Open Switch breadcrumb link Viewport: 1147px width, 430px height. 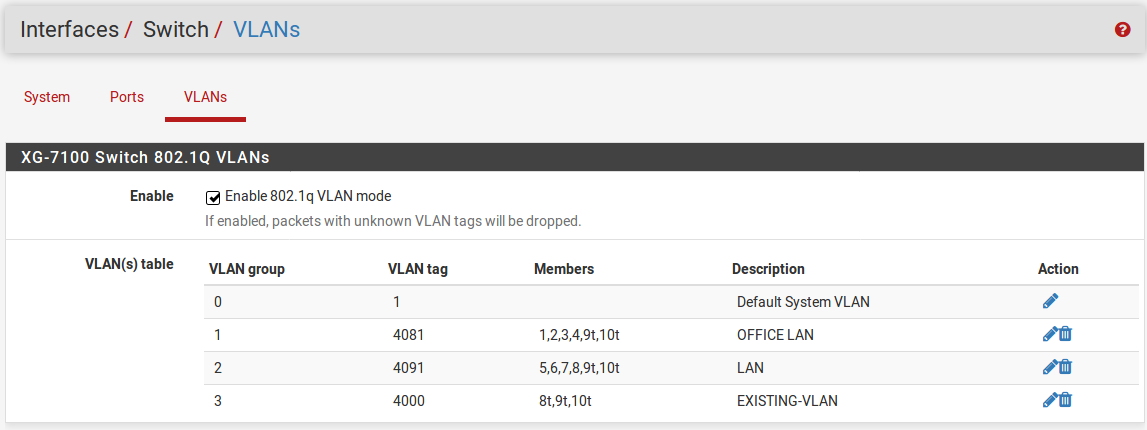click(175, 30)
